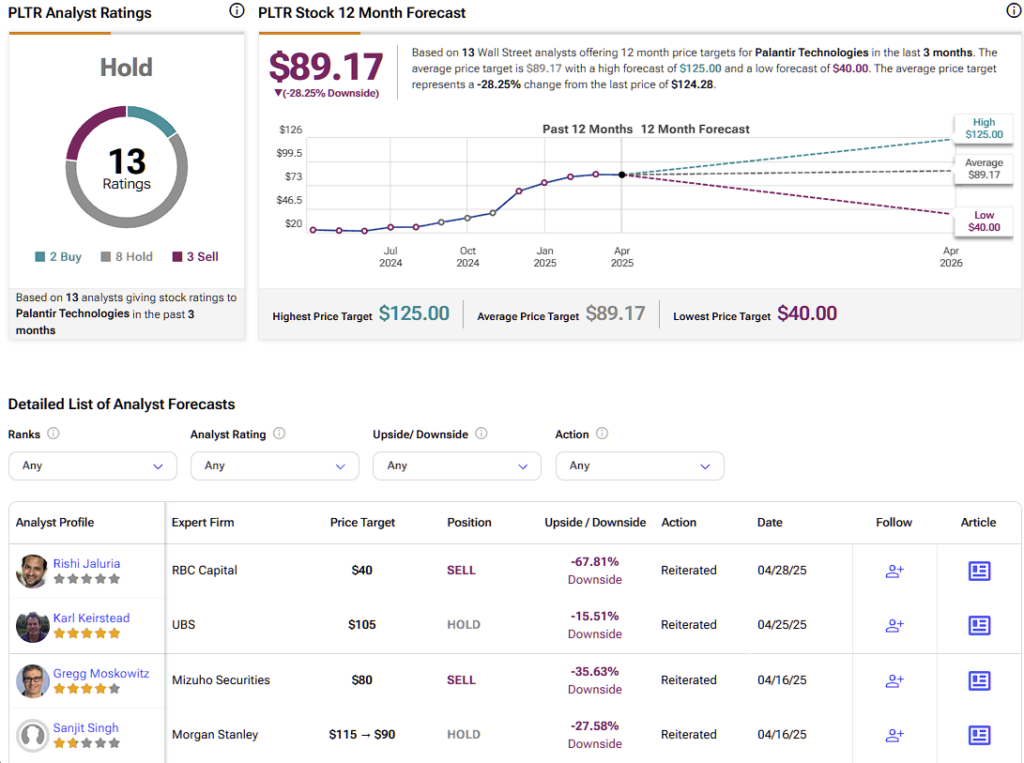
Task: Open article for Morgan Stanley rating
Action: (979, 735)
